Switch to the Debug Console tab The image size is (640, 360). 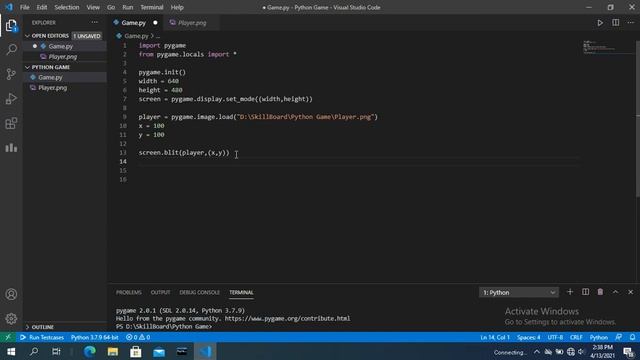[200, 292]
